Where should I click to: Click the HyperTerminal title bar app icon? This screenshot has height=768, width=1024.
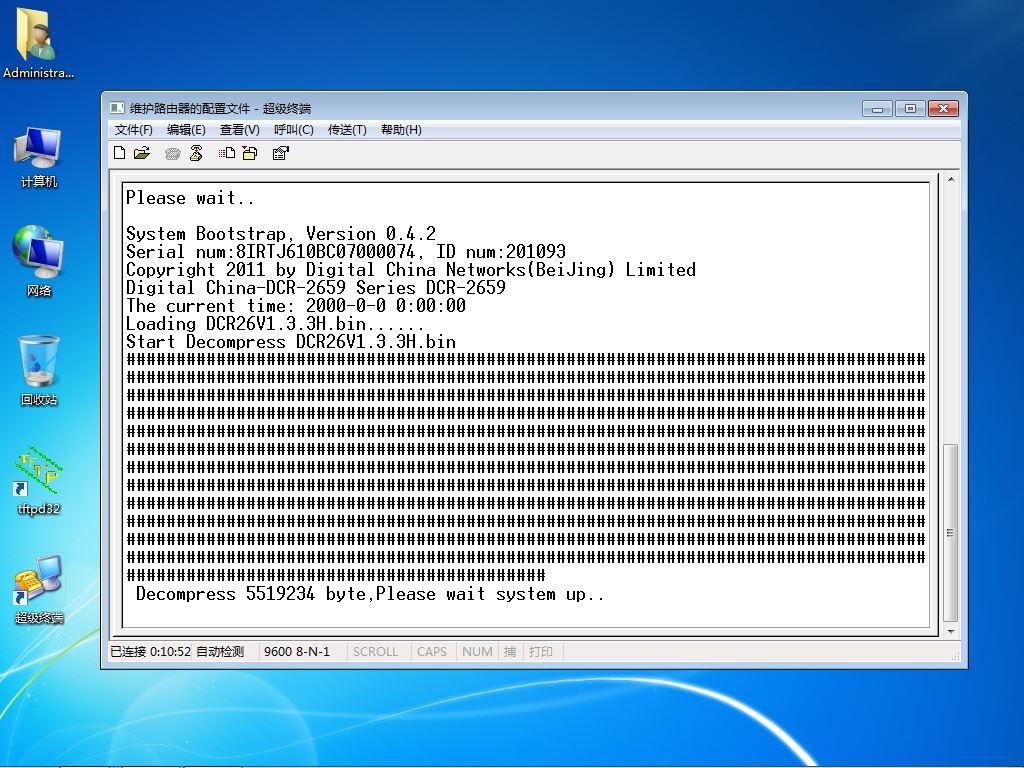coord(117,108)
